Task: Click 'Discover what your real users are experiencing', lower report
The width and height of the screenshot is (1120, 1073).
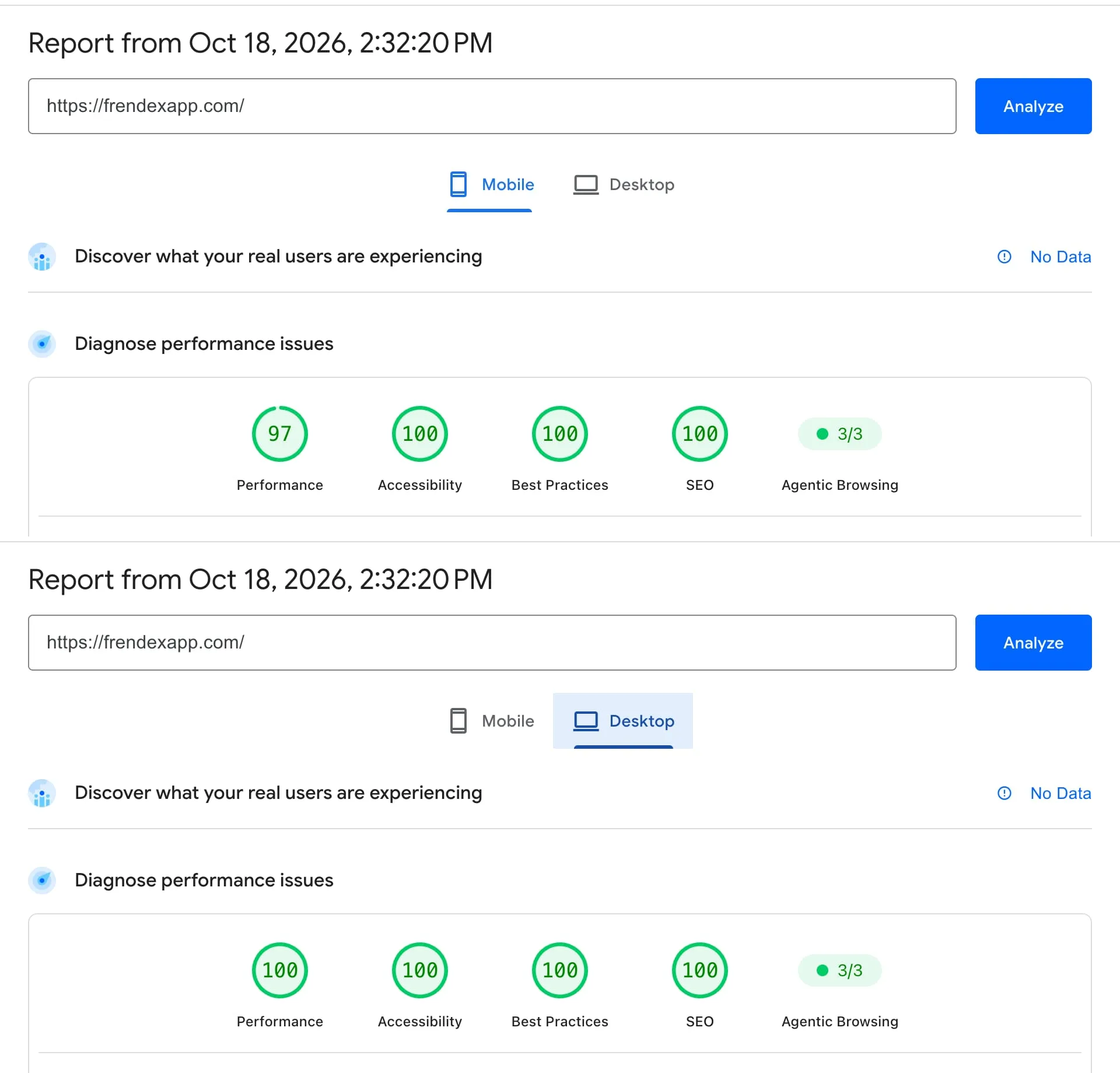Action: [x=278, y=793]
